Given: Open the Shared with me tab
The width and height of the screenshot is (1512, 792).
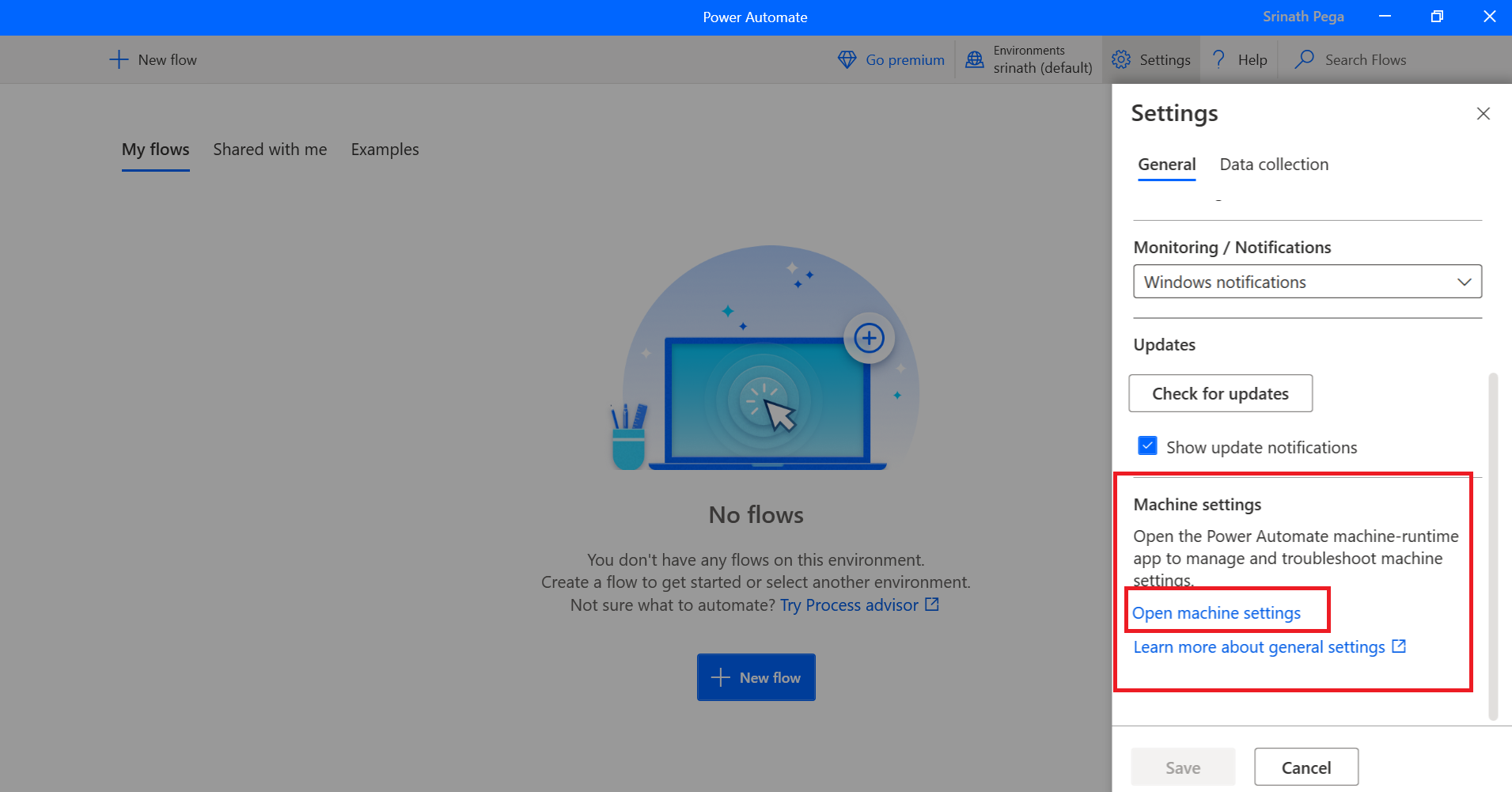Looking at the screenshot, I should [270, 150].
